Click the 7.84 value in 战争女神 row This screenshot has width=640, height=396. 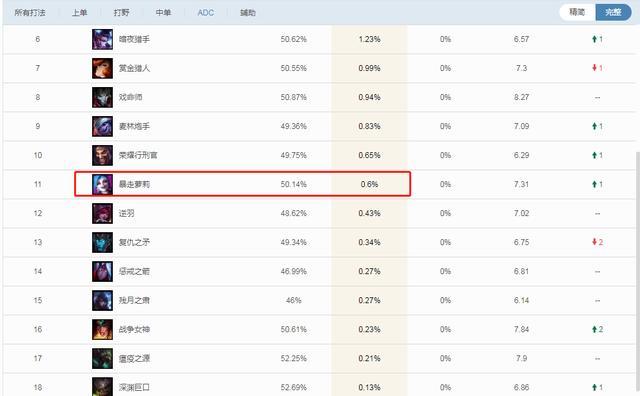pos(521,329)
